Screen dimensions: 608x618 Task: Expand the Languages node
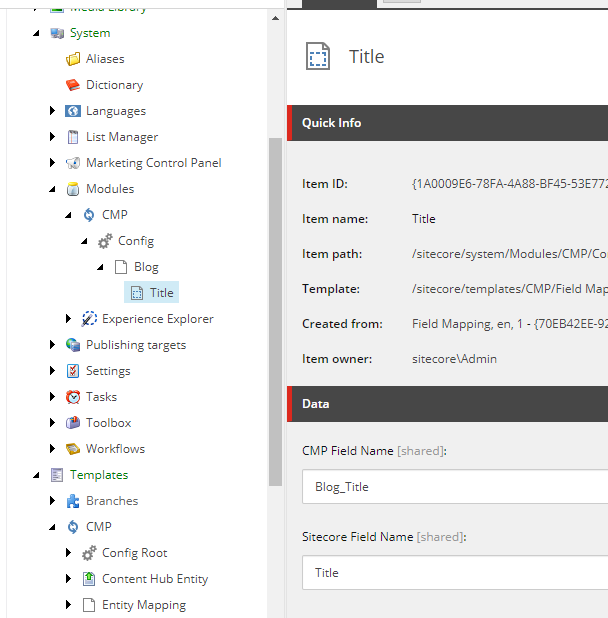coord(52,111)
